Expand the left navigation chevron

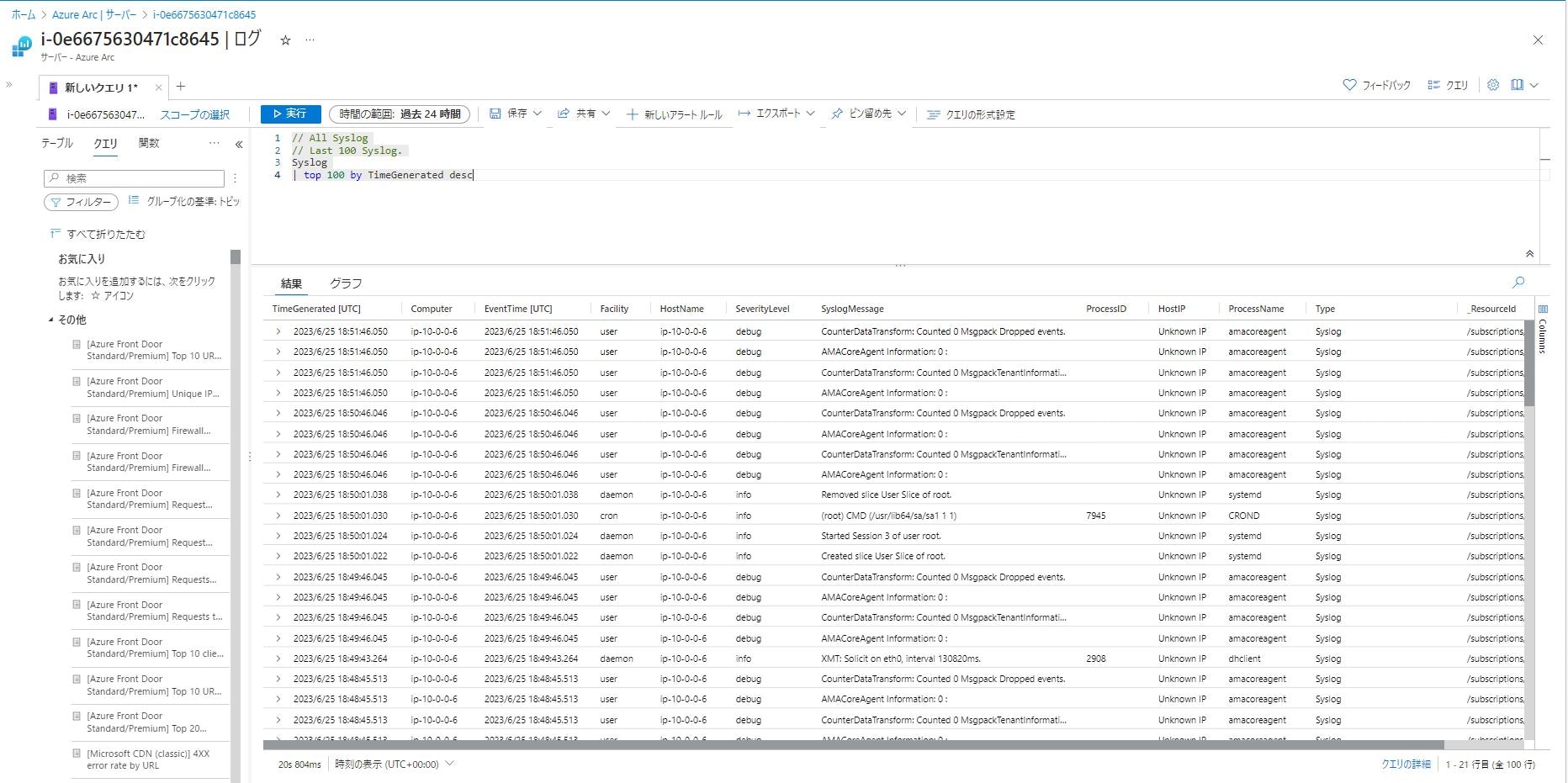click(9, 85)
